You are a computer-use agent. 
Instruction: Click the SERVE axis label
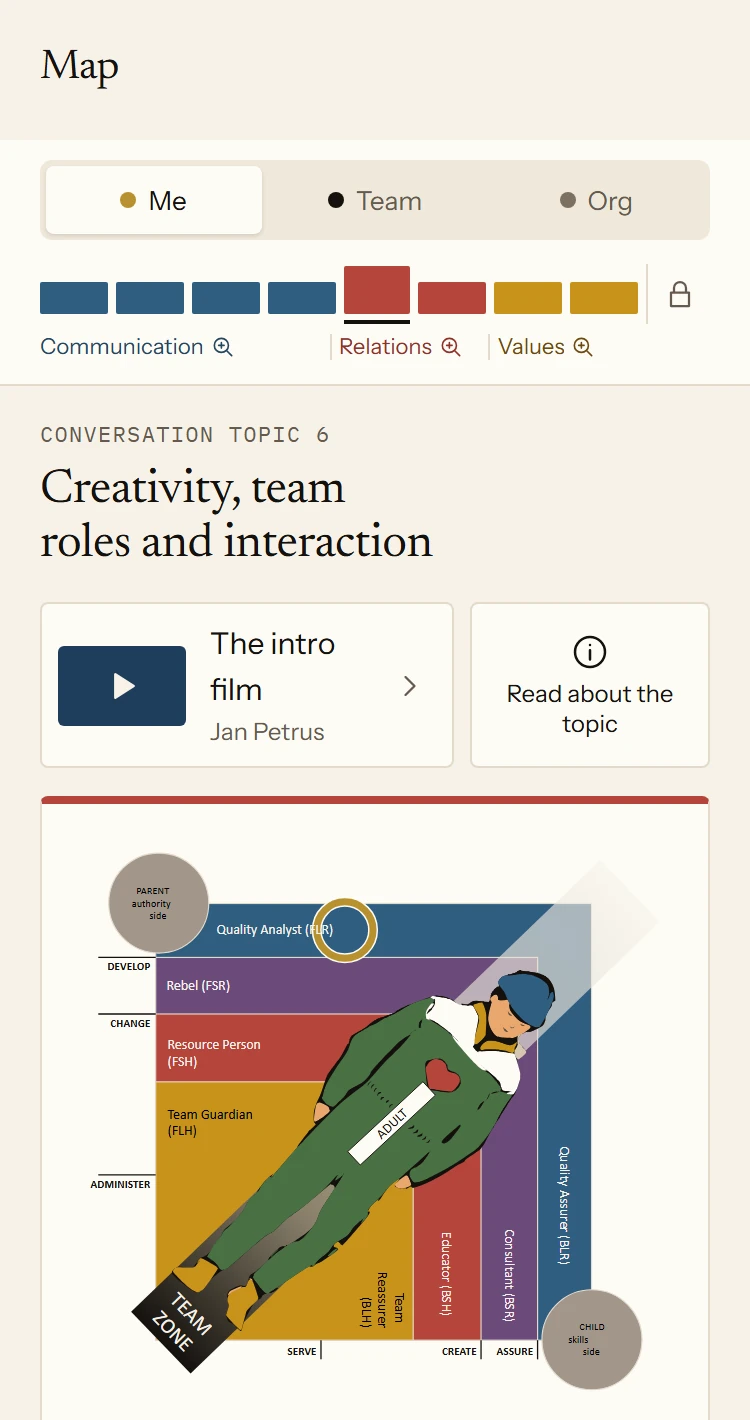pyautogui.click(x=301, y=1352)
